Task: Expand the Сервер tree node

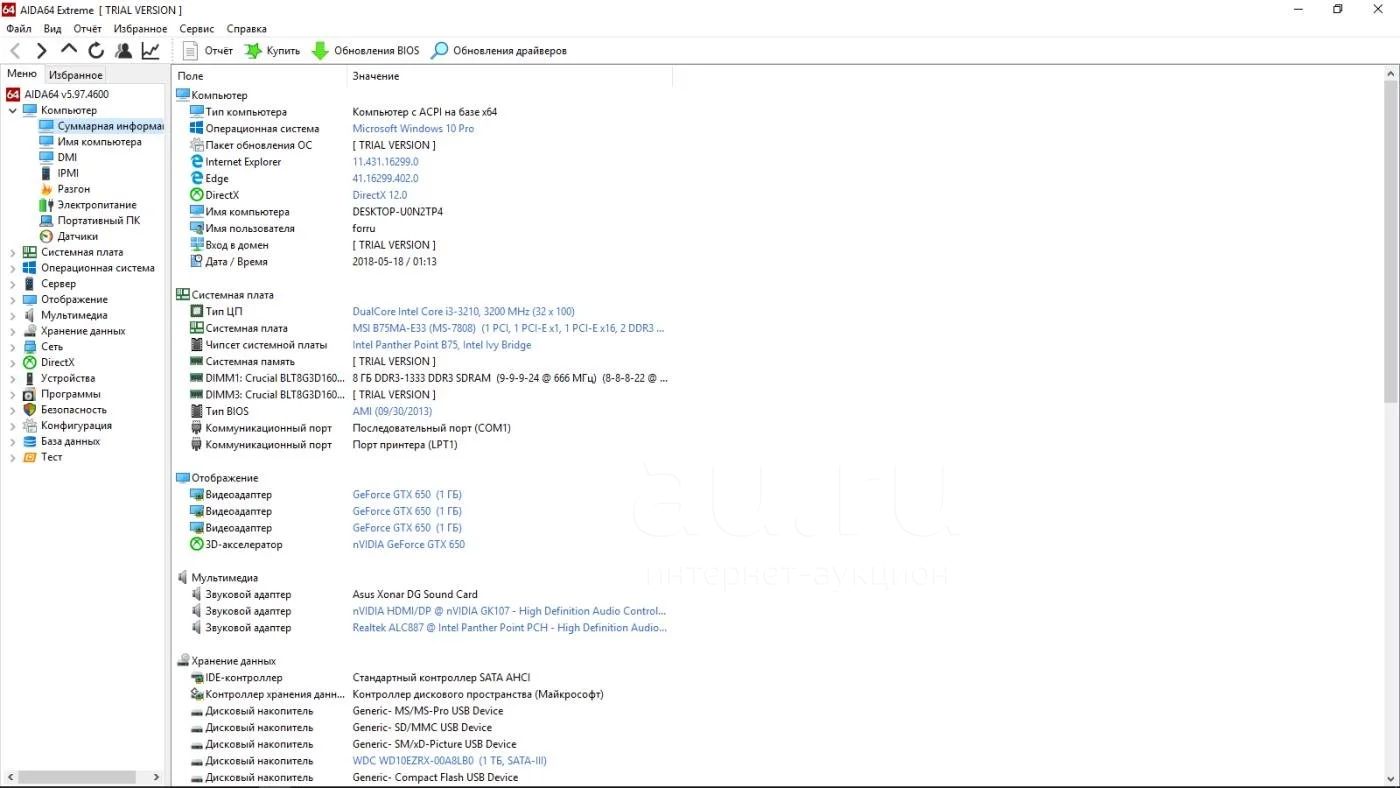Action: (13, 284)
